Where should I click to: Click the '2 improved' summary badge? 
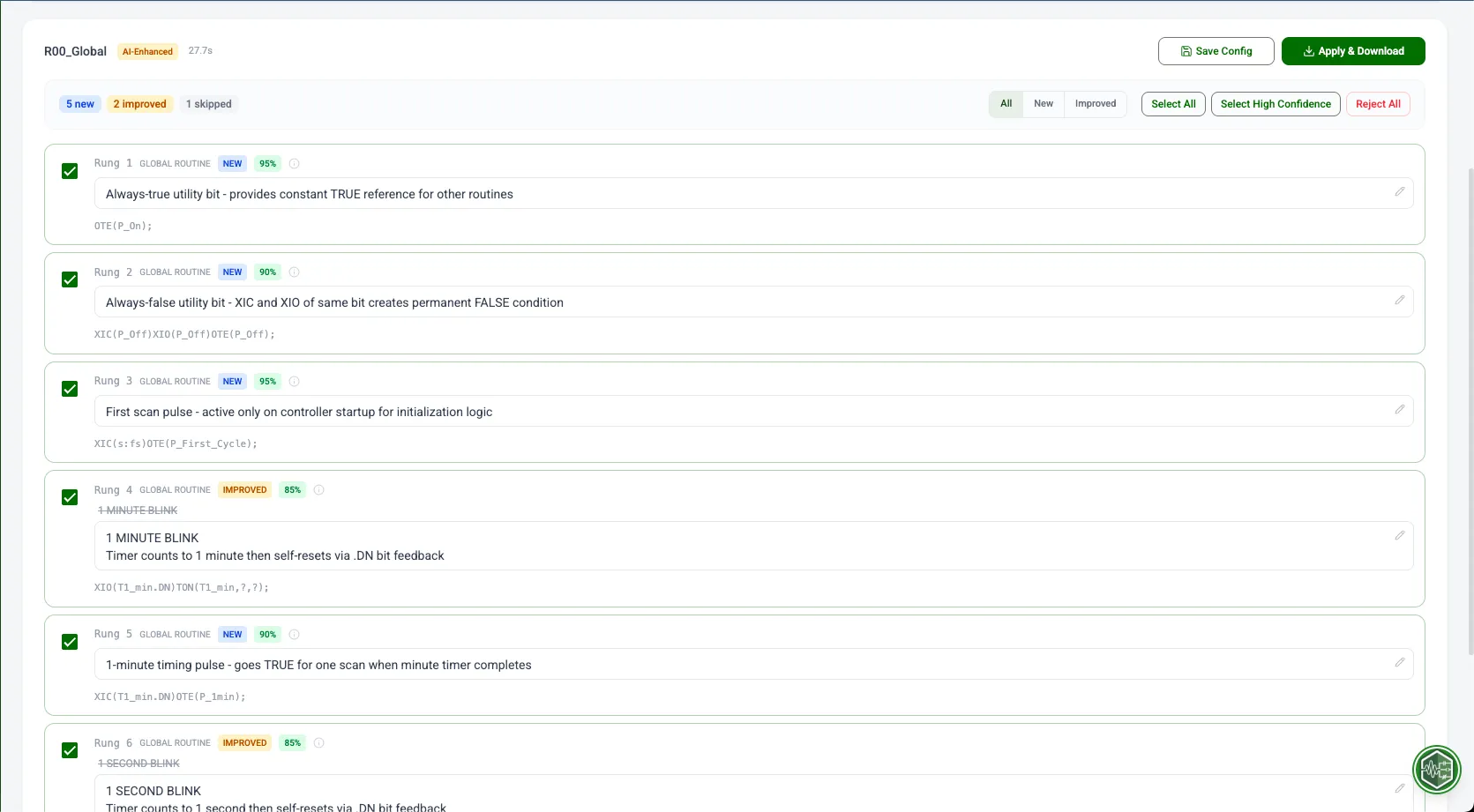140,104
